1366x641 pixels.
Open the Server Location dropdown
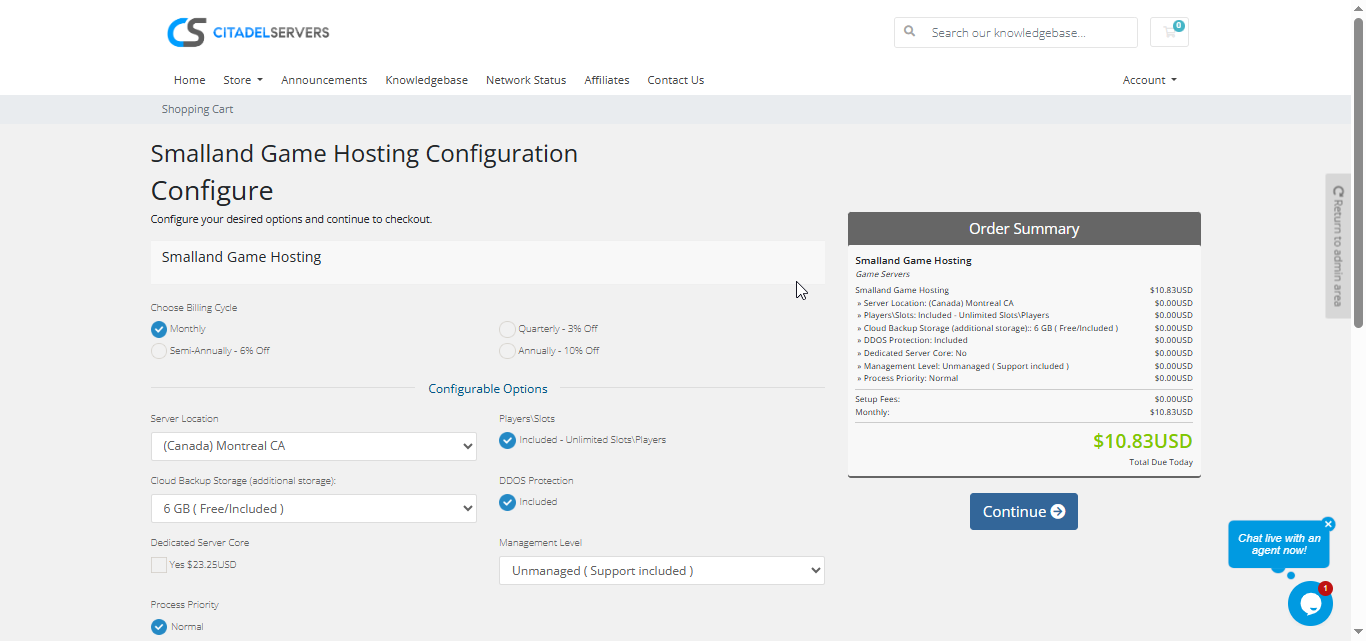[x=313, y=446]
